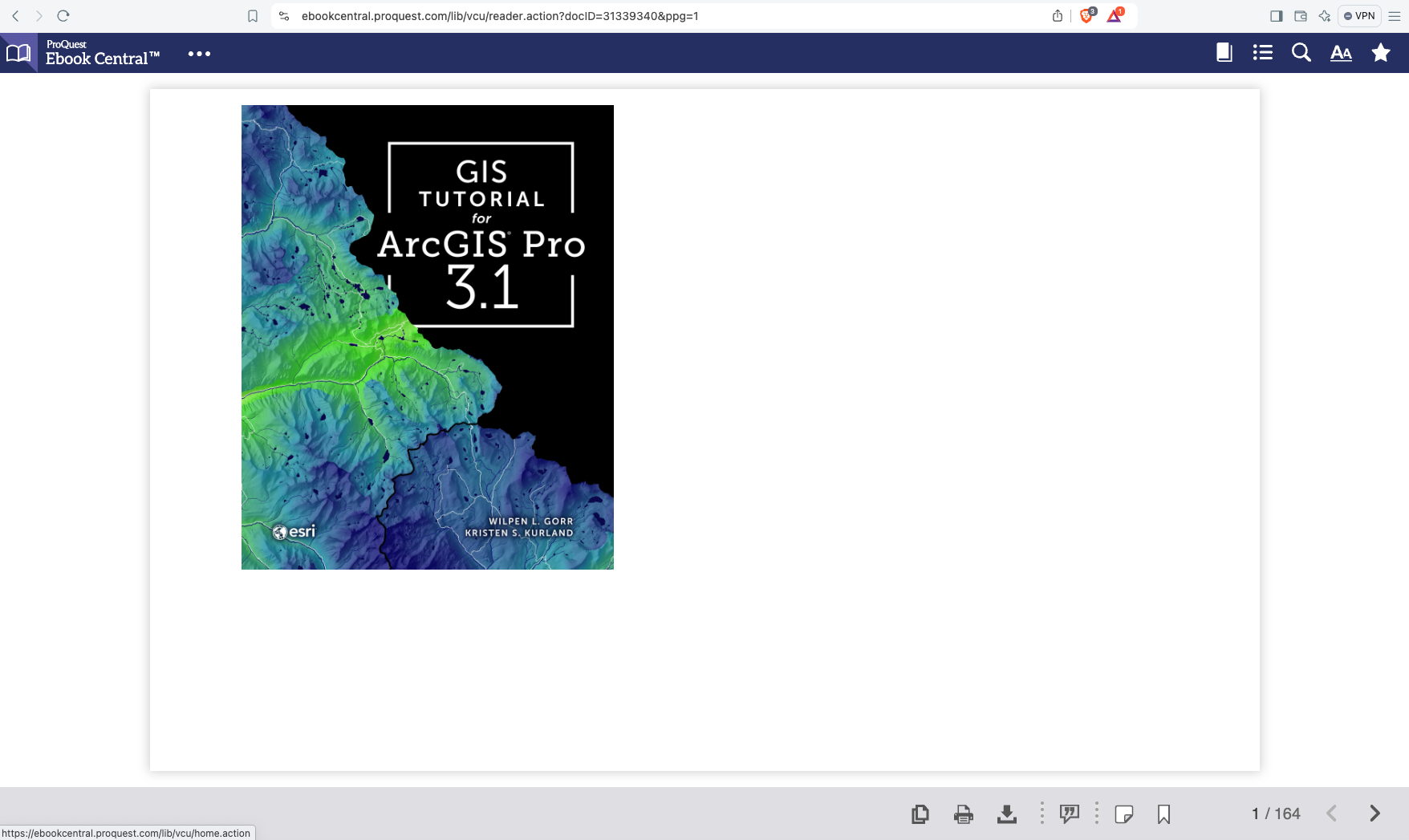Screen dimensions: 1409x840
Task: Go back in browser history
Action: (15, 16)
